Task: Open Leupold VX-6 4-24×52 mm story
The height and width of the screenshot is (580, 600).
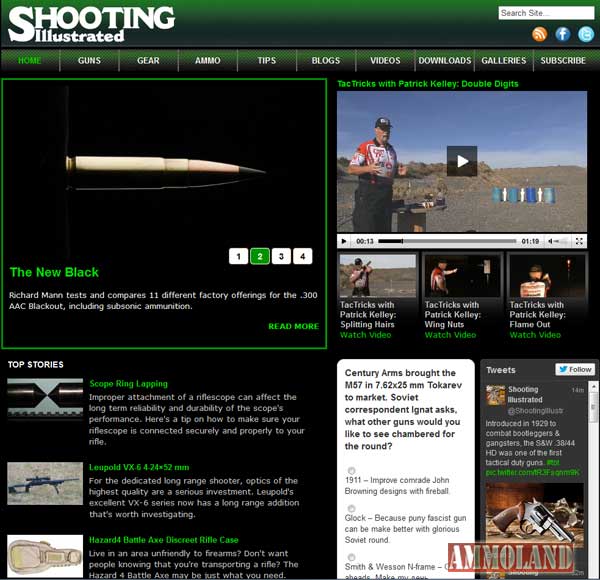Action: click(x=139, y=467)
